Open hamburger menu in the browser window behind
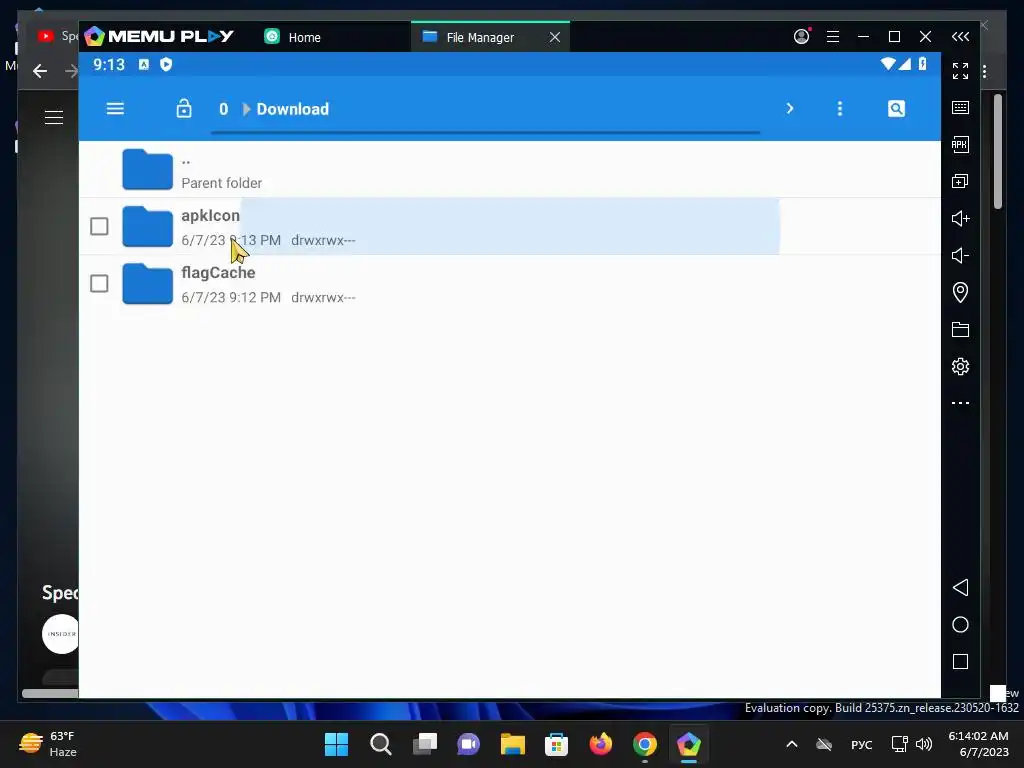The height and width of the screenshot is (768, 1024). tap(54, 118)
